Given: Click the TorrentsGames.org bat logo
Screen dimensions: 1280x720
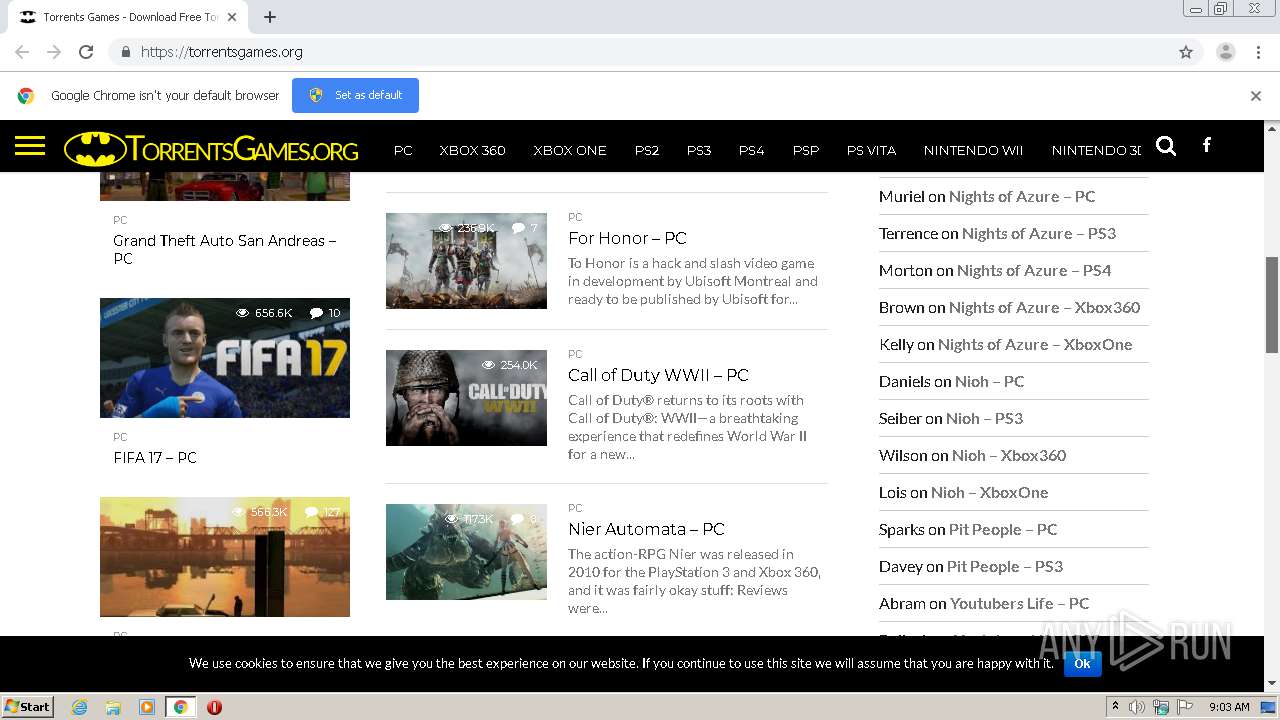Looking at the screenshot, I should pos(211,149).
